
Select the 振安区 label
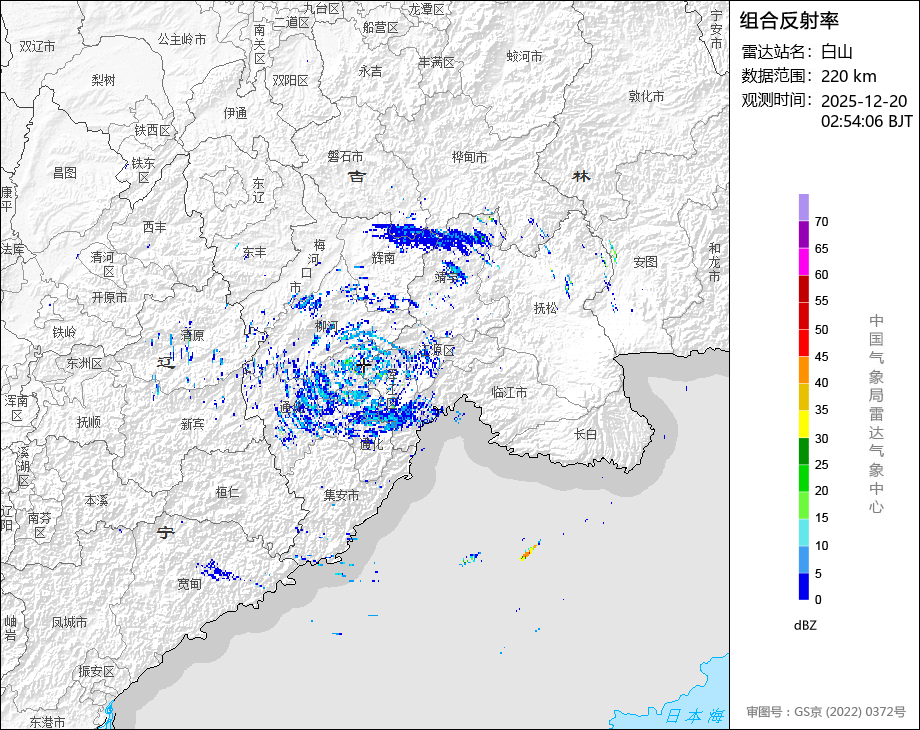click(96, 671)
